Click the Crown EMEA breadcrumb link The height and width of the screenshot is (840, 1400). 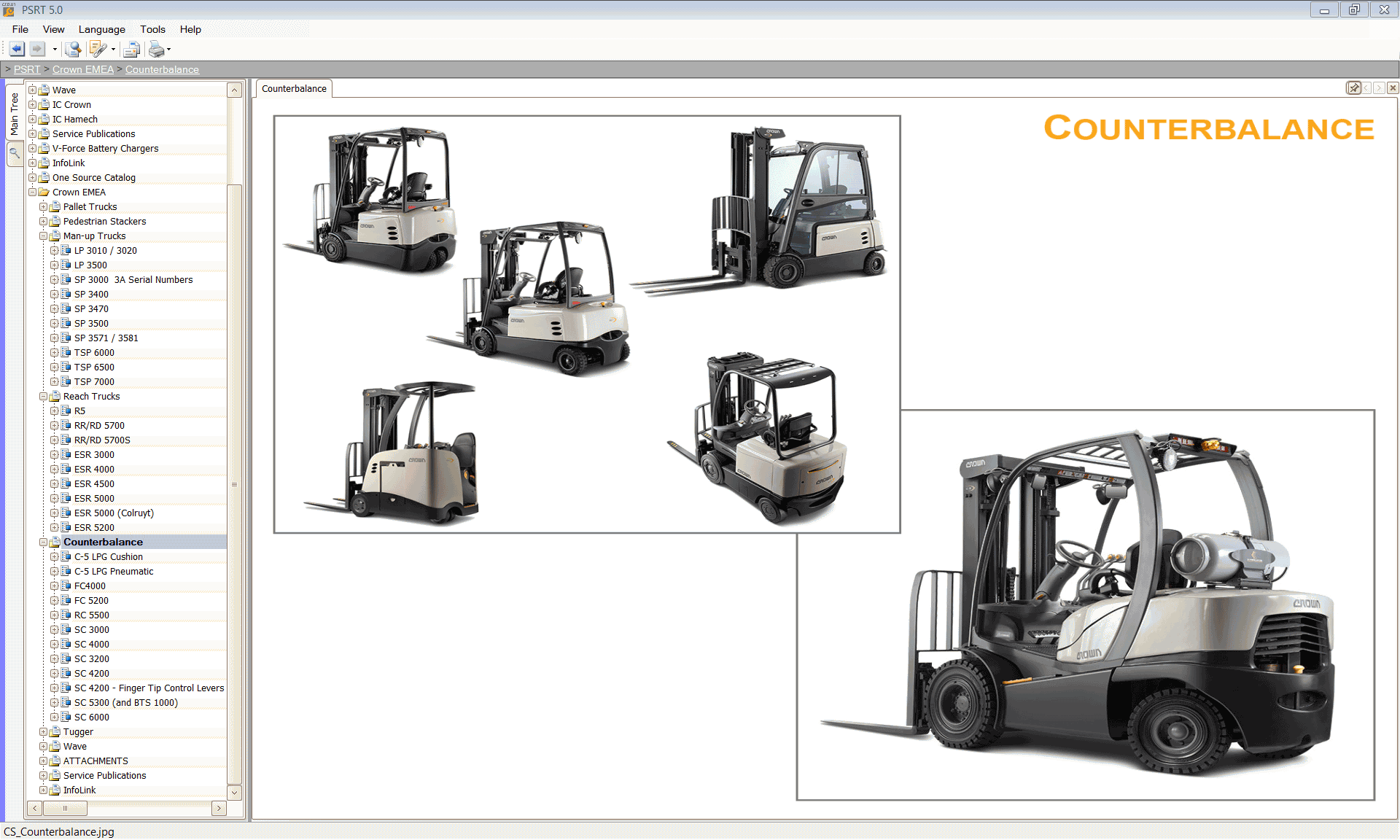pos(82,69)
